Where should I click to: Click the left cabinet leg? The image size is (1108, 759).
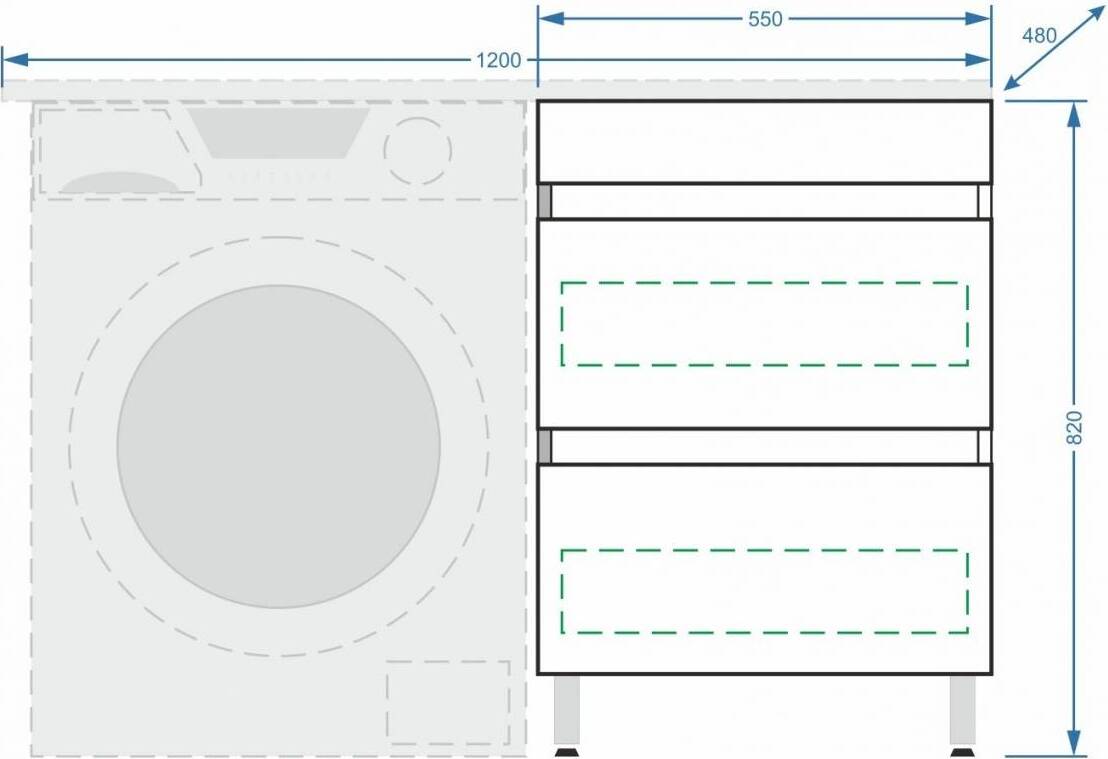tap(567, 710)
